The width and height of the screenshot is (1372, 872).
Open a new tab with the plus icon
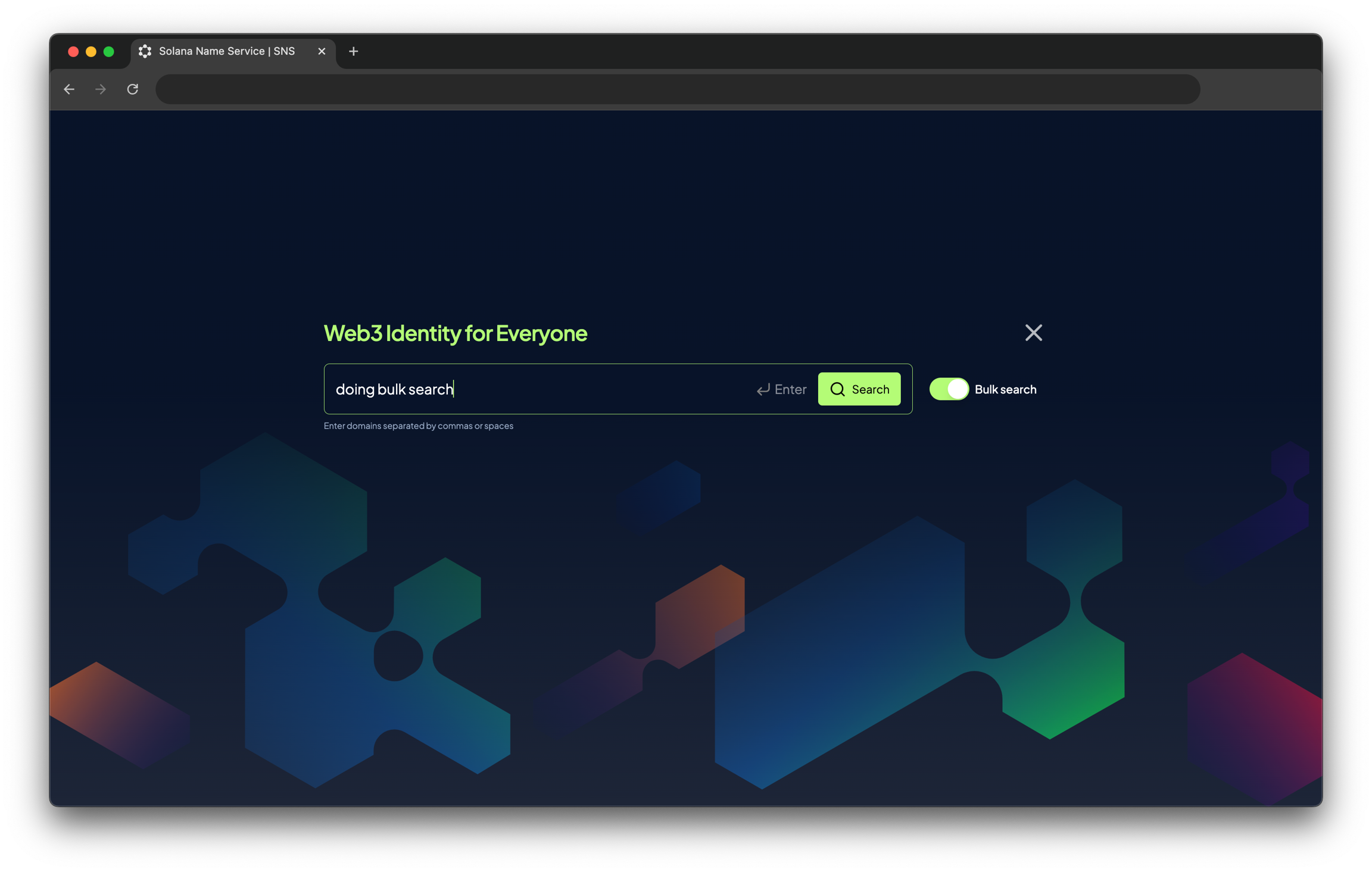(353, 52)
